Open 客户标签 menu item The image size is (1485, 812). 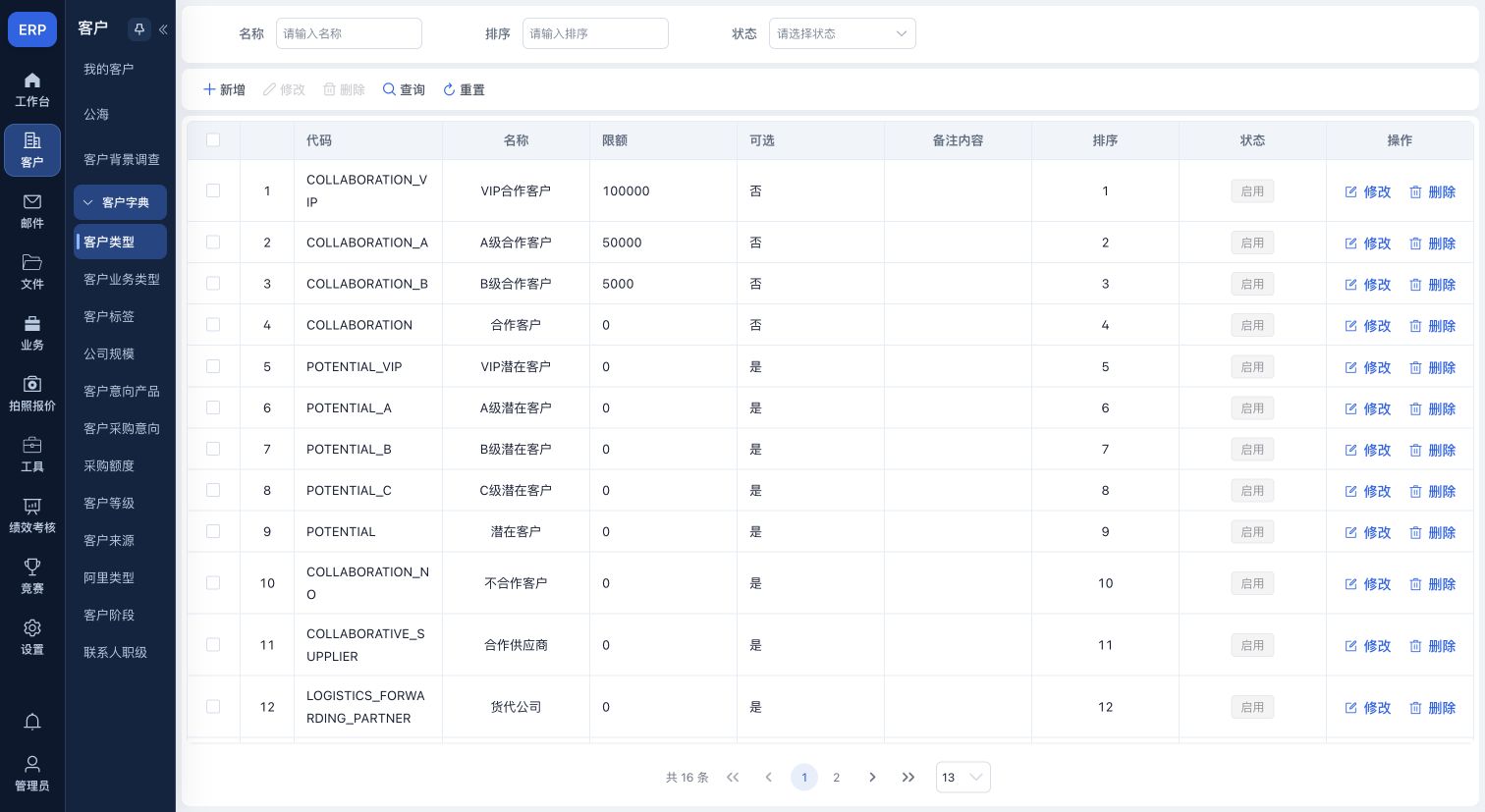[x=109, y=316]
